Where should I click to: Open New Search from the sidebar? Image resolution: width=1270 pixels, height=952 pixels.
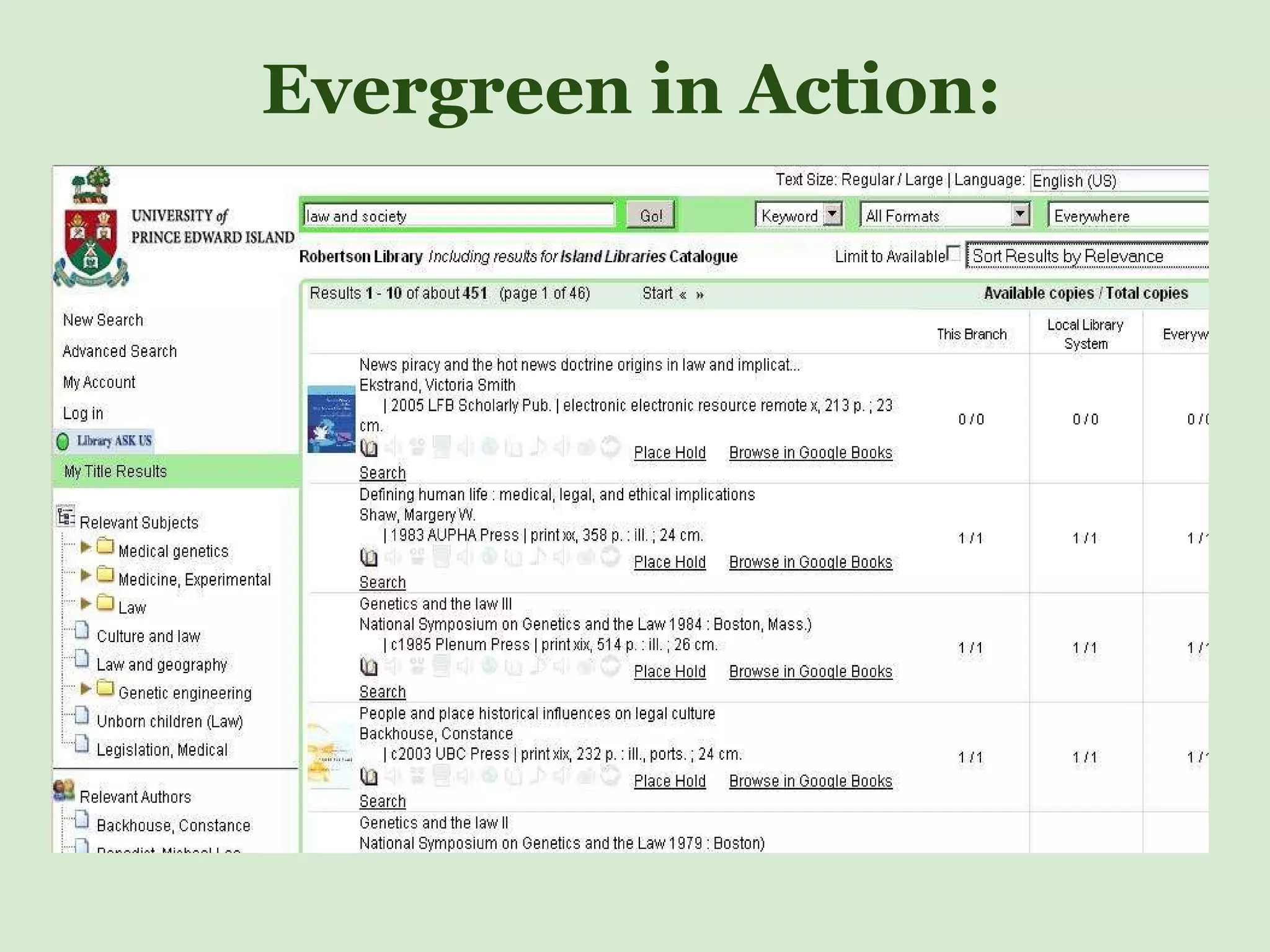tap(103, 320)
